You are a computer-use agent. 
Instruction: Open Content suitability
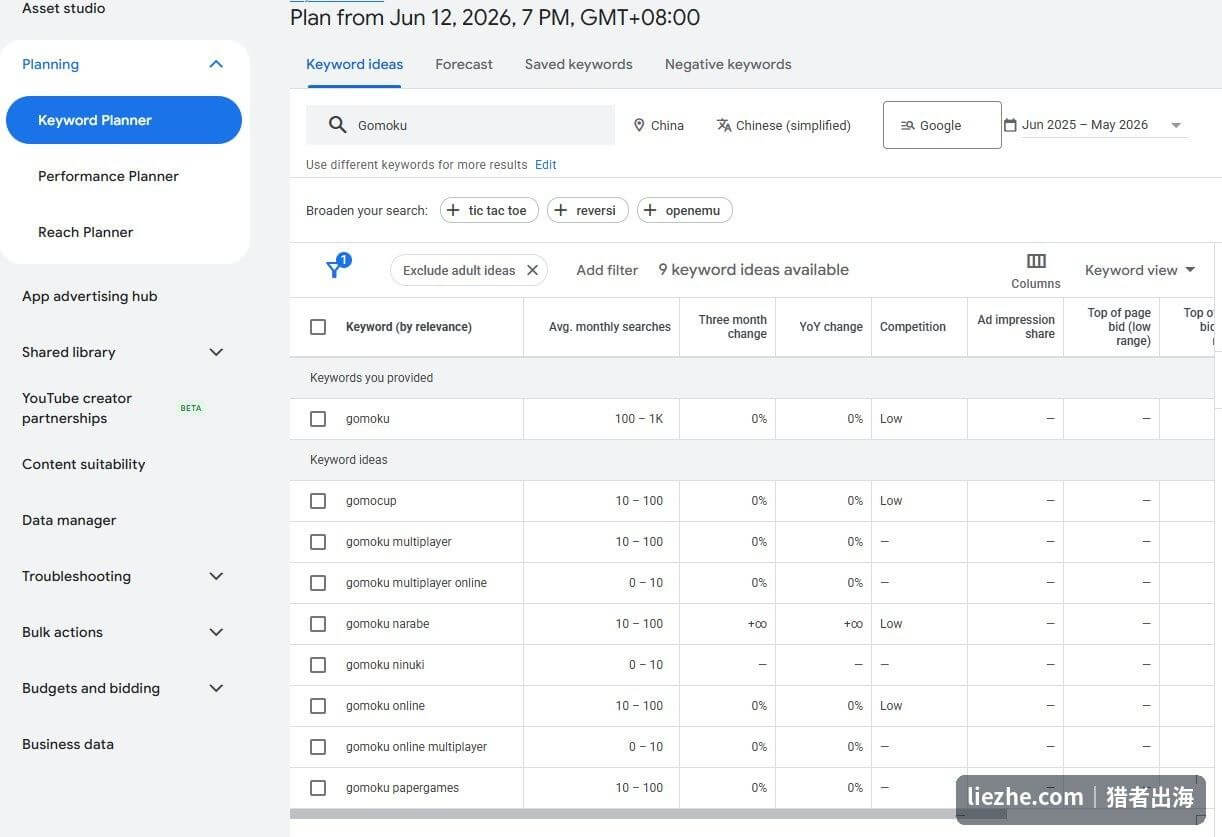pyautogui.click(x=83, y=464)
